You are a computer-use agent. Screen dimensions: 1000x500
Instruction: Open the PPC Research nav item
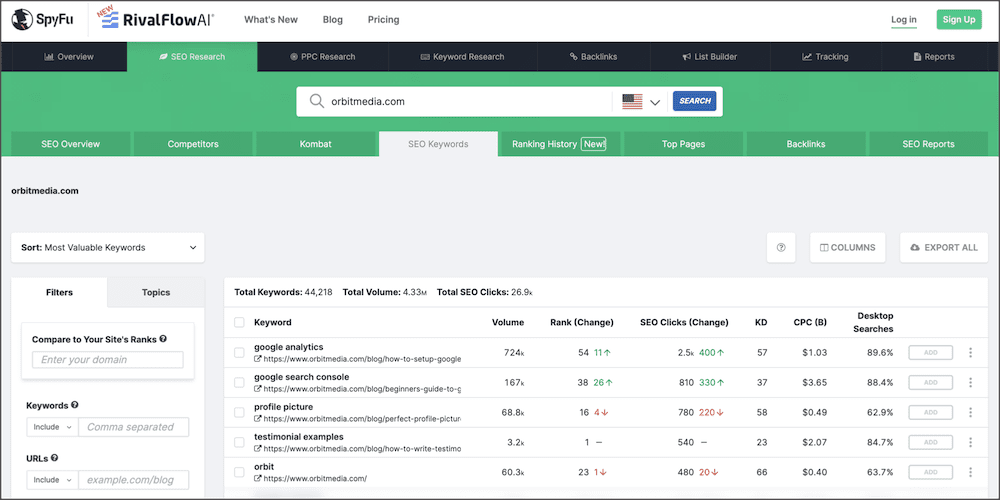click(x=323, y=57)
